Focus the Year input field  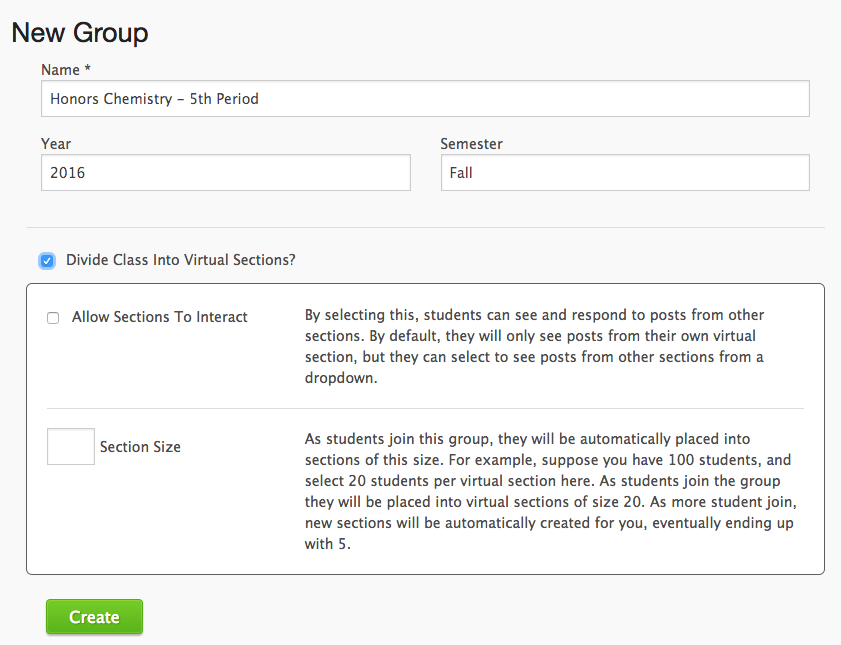[x=225, y=172]
